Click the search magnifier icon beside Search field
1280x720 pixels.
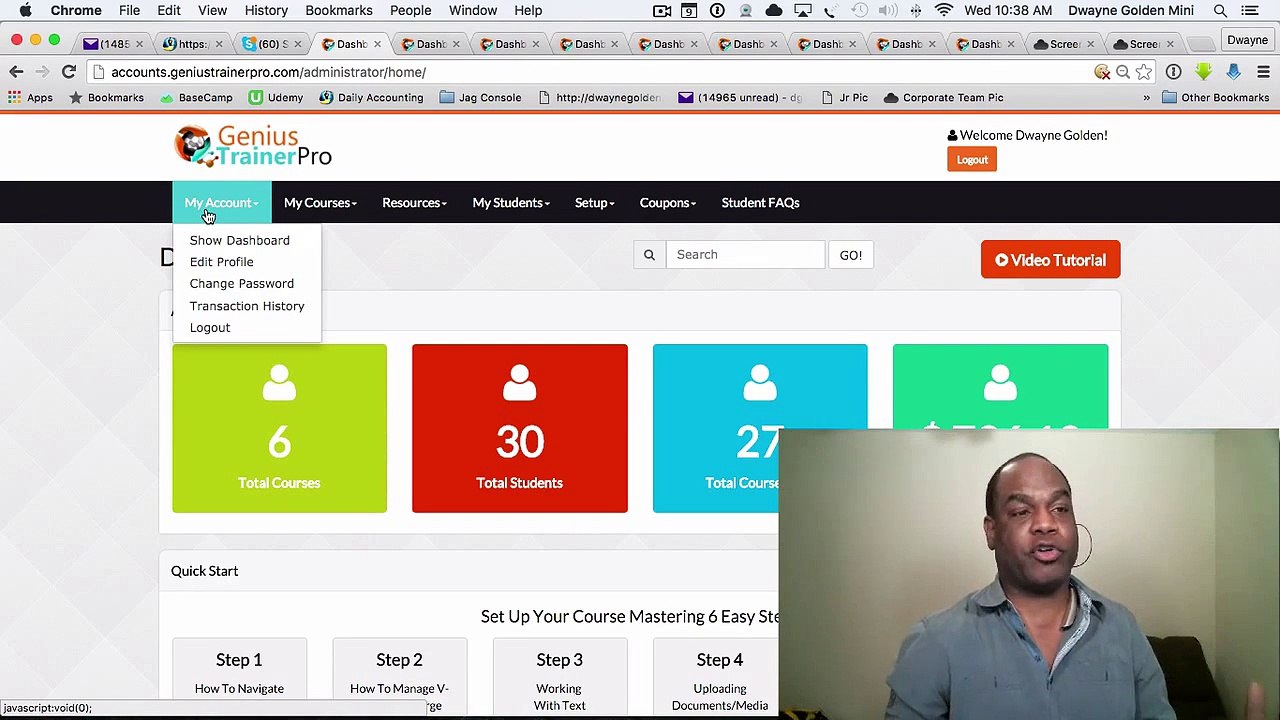pyautogui.click(x=649, y=255)
